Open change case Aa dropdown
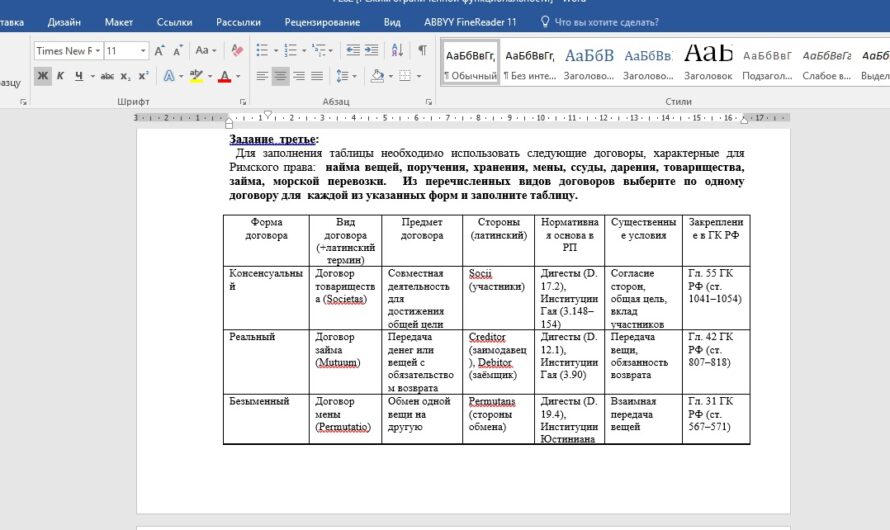The width and height of the screenshot is (890, 530). pyautogui.click(x=205, y=51)
